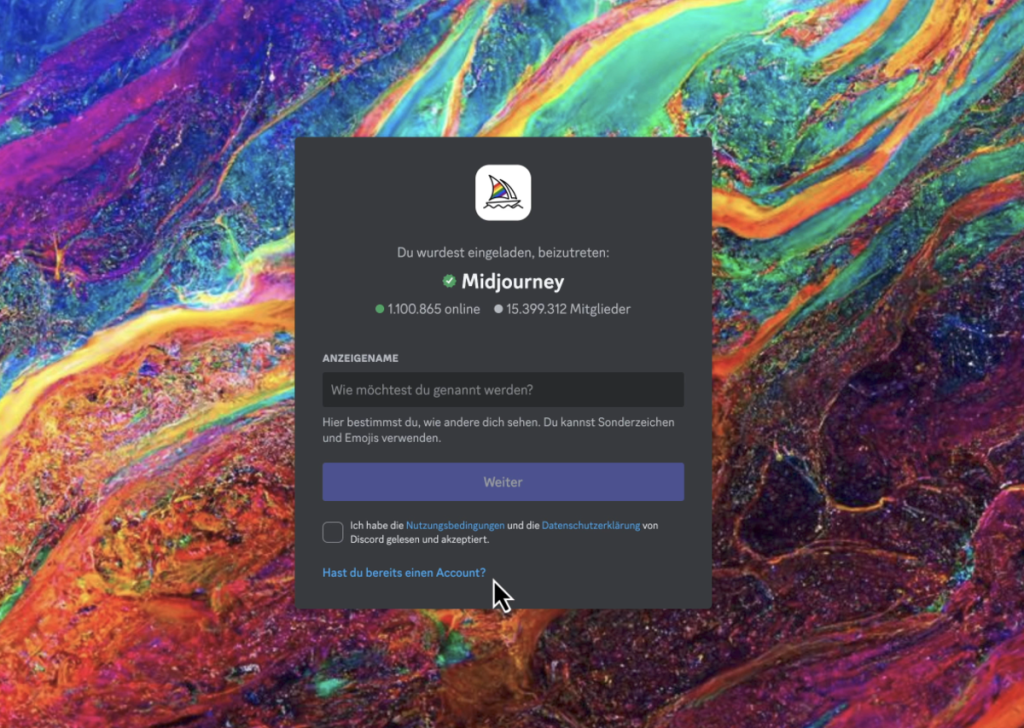Click 'Hast du bereits einen Account?'
Viewport: 1024px width, 728px height.
click(404, 573)
